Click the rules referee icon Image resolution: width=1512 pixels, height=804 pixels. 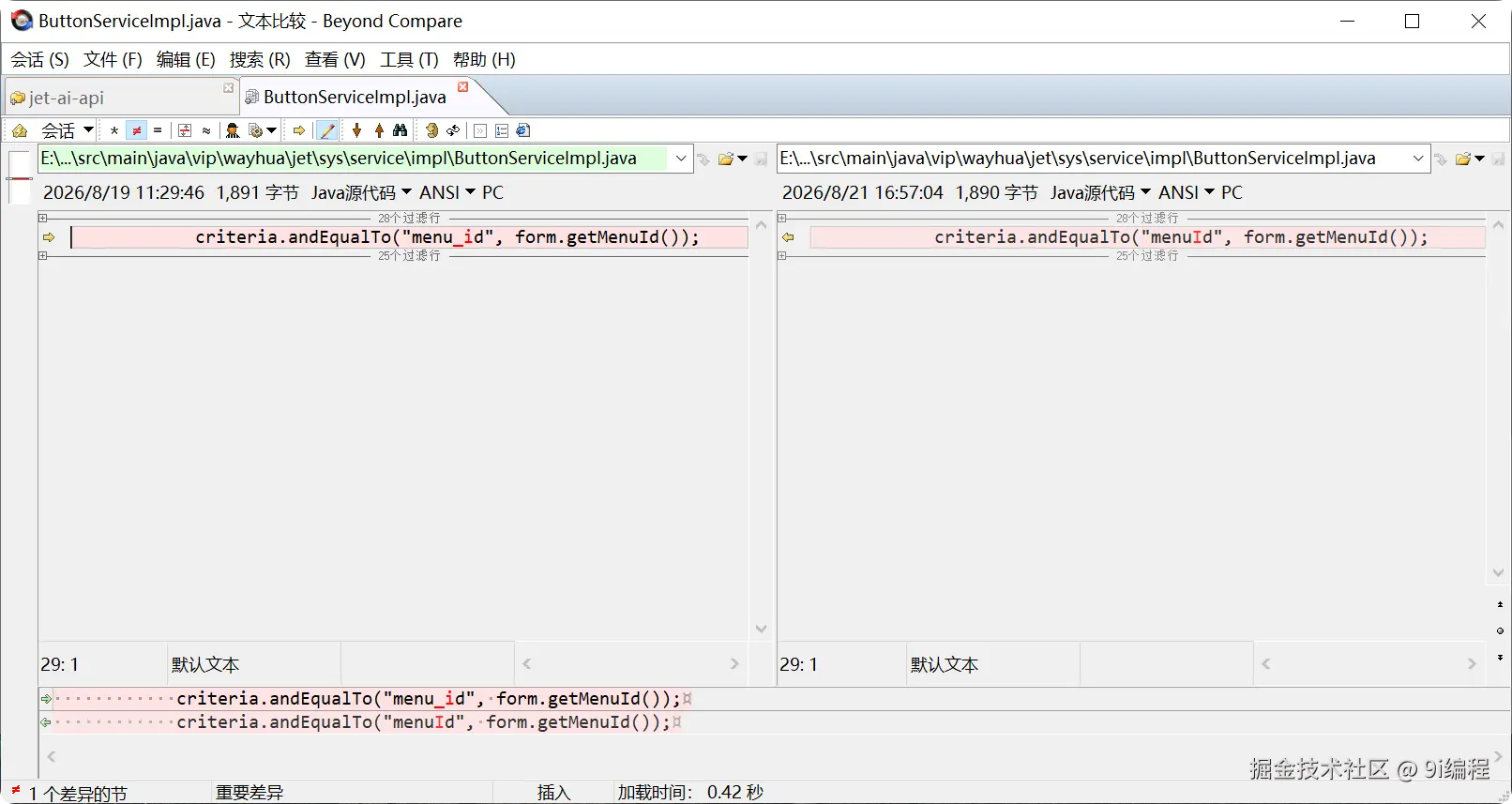point(233,130)
